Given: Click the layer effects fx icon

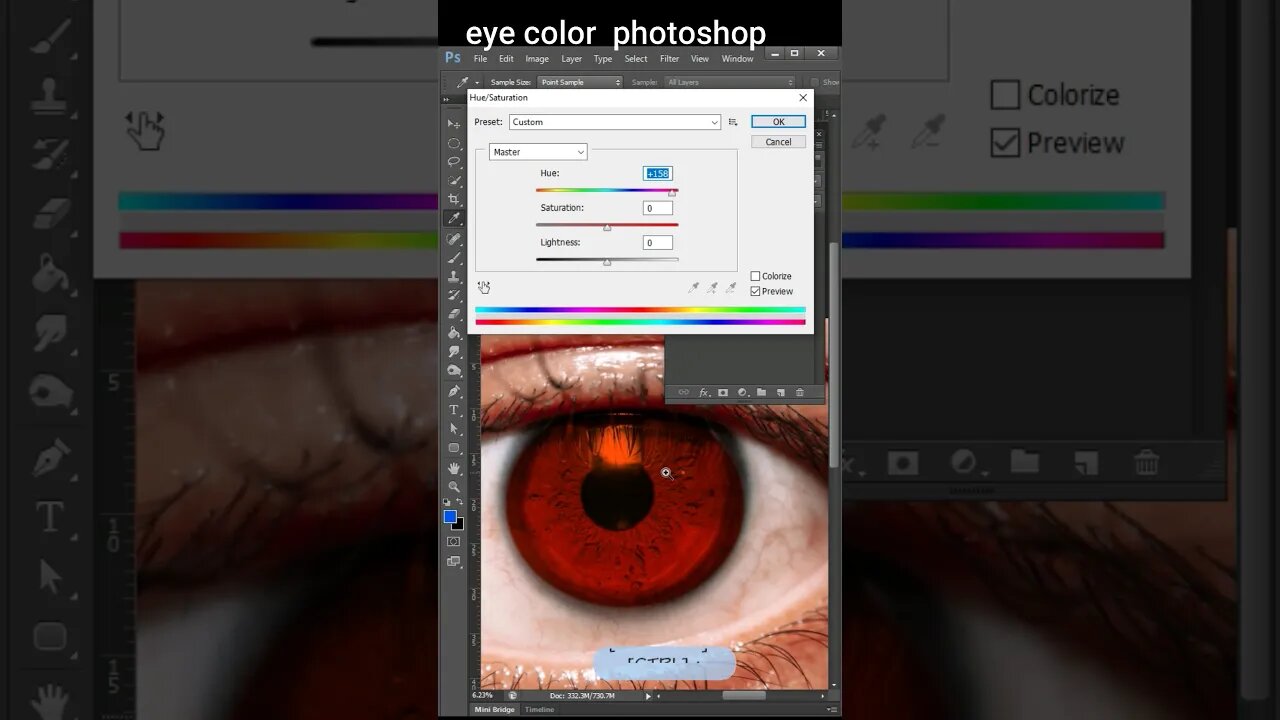Looking at the screenshot, I should click(704, 393).
